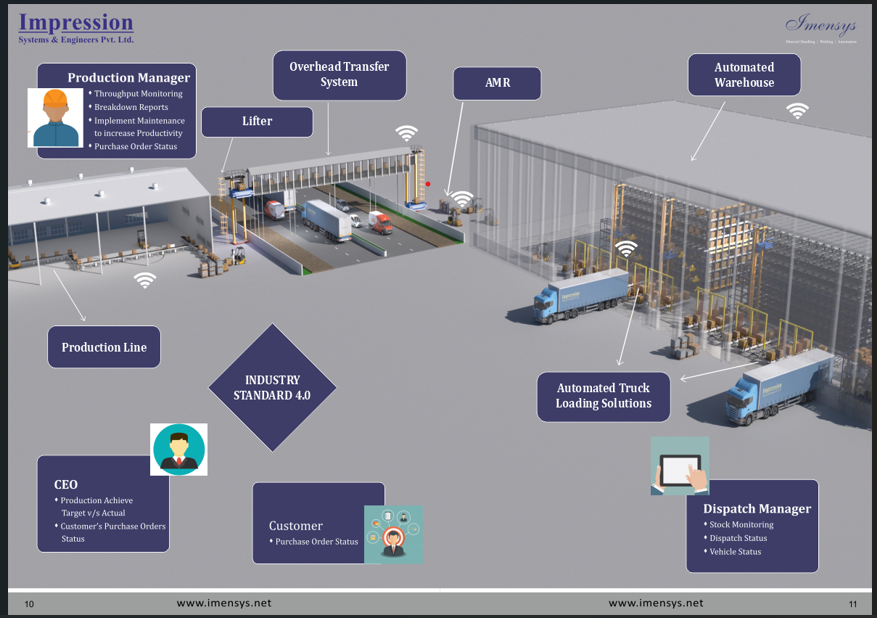This screenshot has width=877, height=618.
Task: Select the AMR label box
Action: pos(497,83)
